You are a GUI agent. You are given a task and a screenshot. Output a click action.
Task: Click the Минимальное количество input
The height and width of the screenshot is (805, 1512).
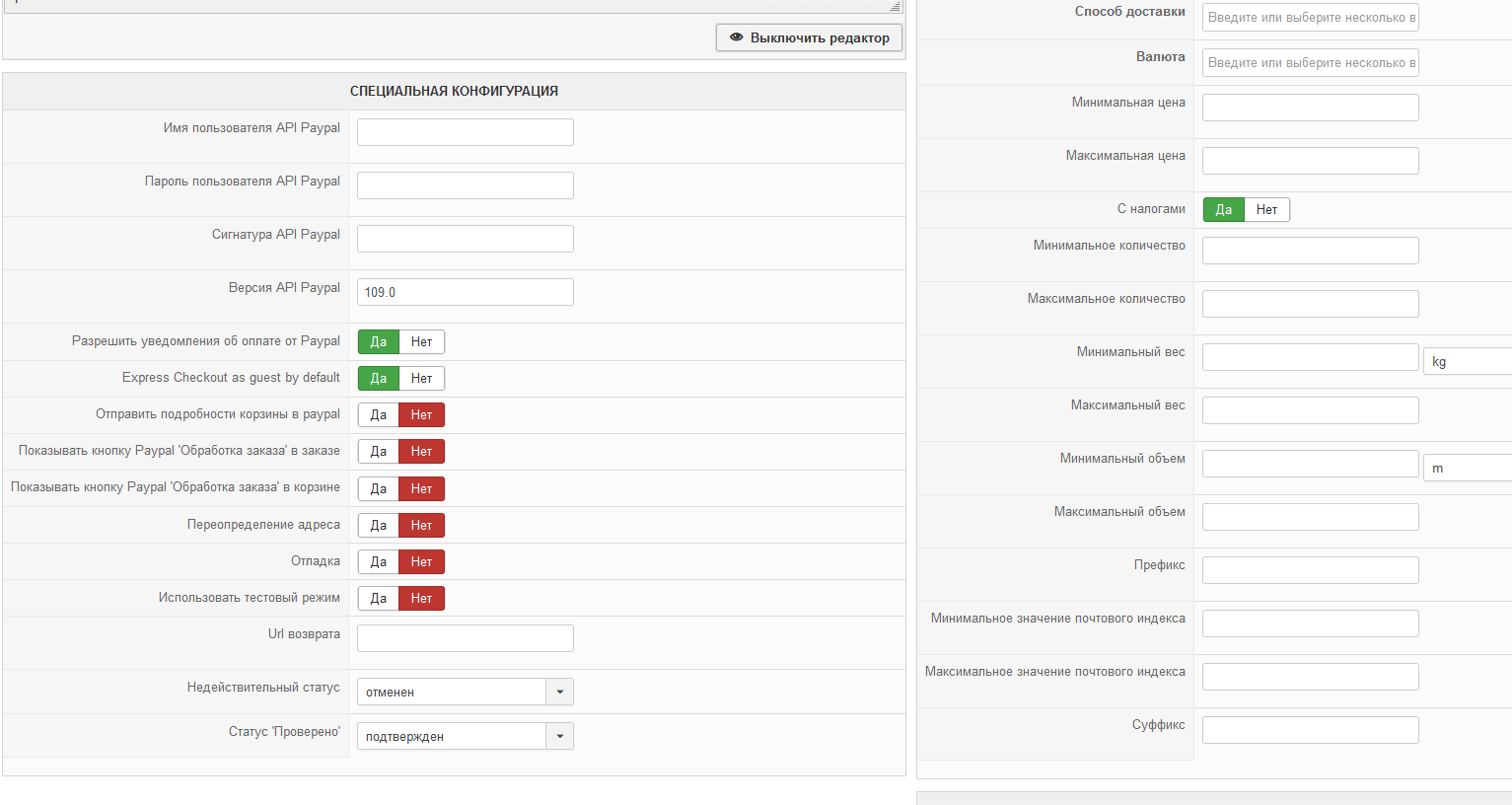(x=1311, y=251)
